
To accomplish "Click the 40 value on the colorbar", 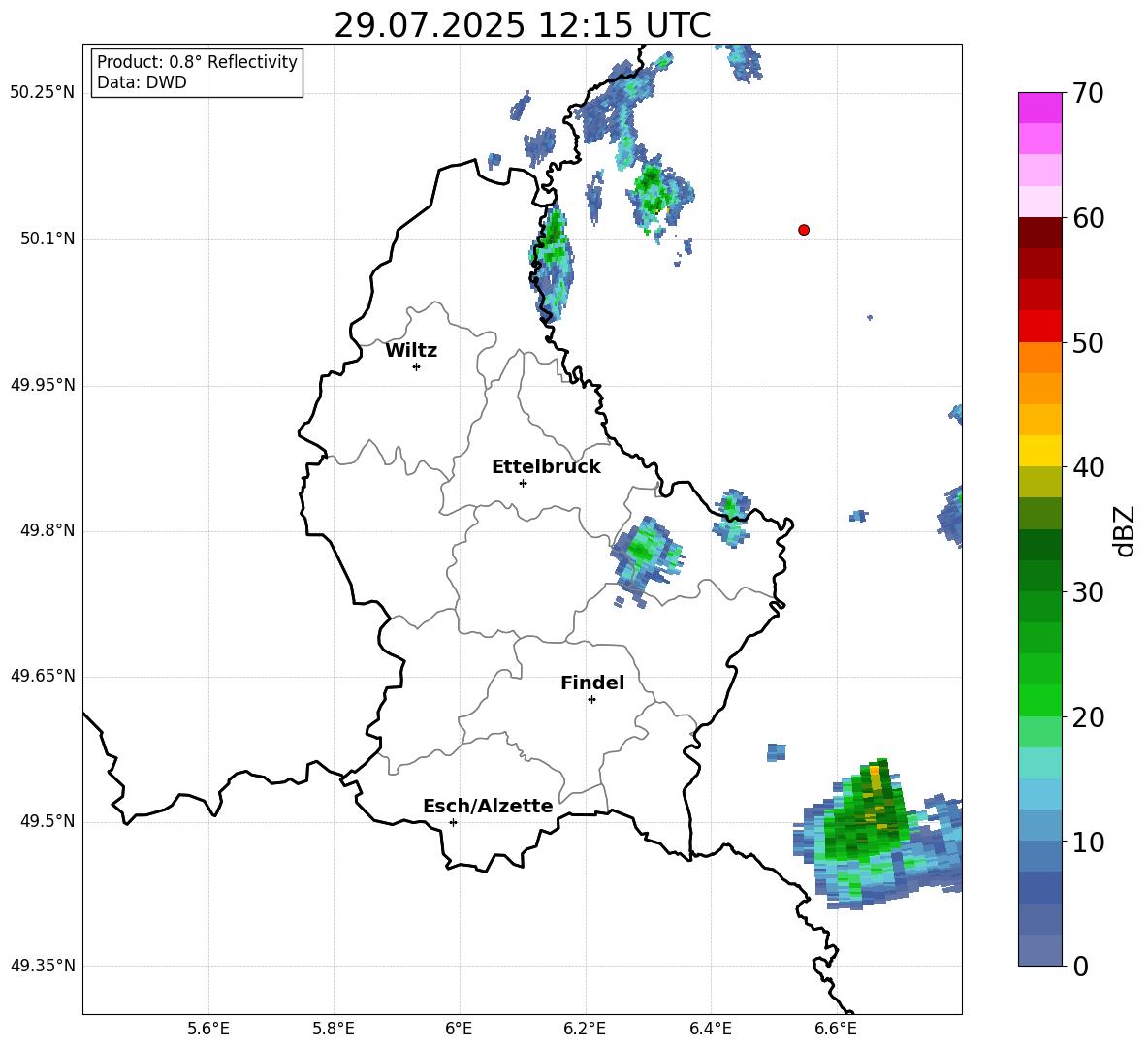I will tap(1087, 467).
